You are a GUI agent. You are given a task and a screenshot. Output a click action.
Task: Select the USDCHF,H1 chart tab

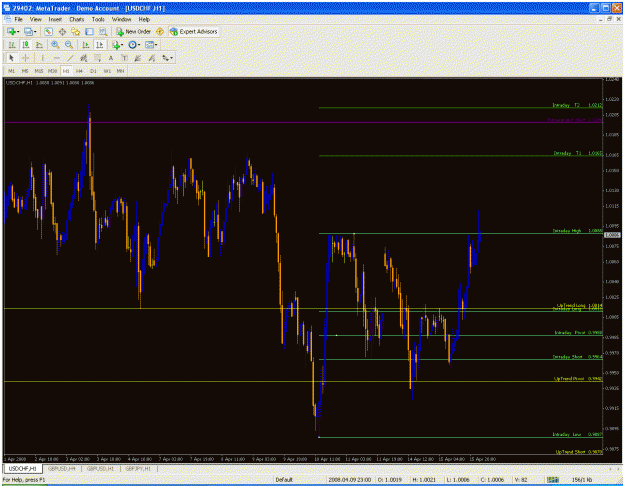point(23,468)
